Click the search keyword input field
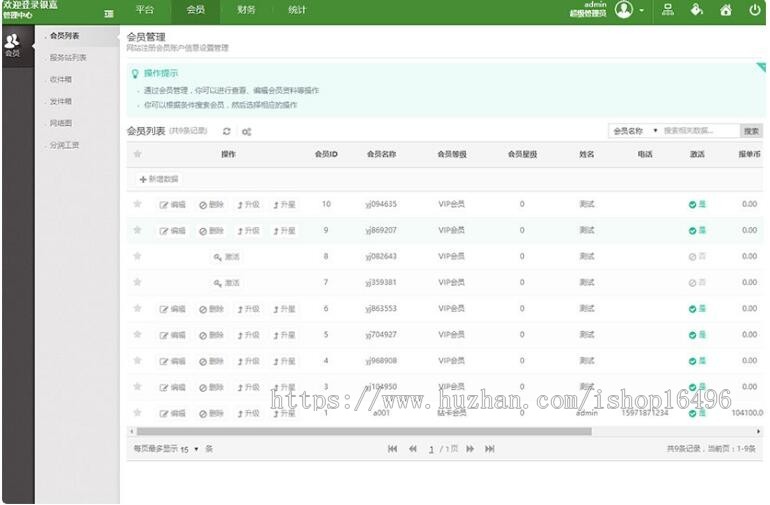Viewport: 770px width, 505px height. point(700,131)
